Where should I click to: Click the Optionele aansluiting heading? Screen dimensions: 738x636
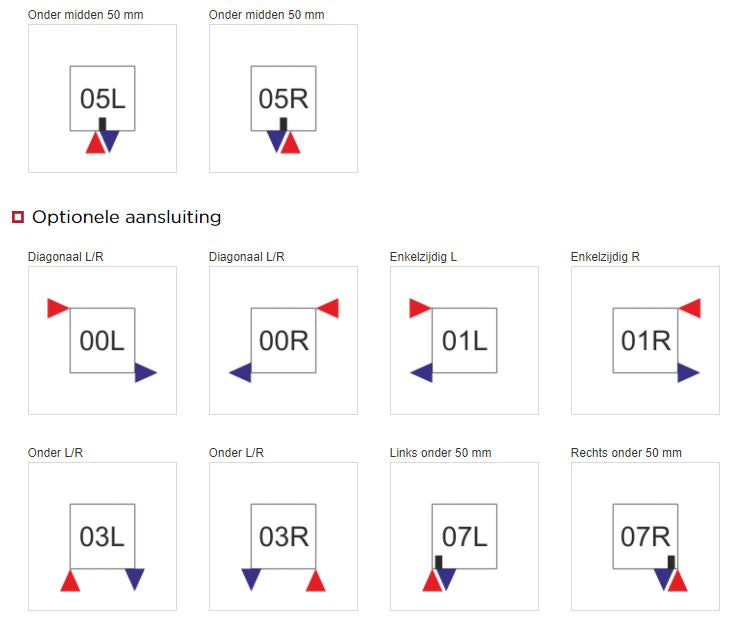tap(127, 217)
